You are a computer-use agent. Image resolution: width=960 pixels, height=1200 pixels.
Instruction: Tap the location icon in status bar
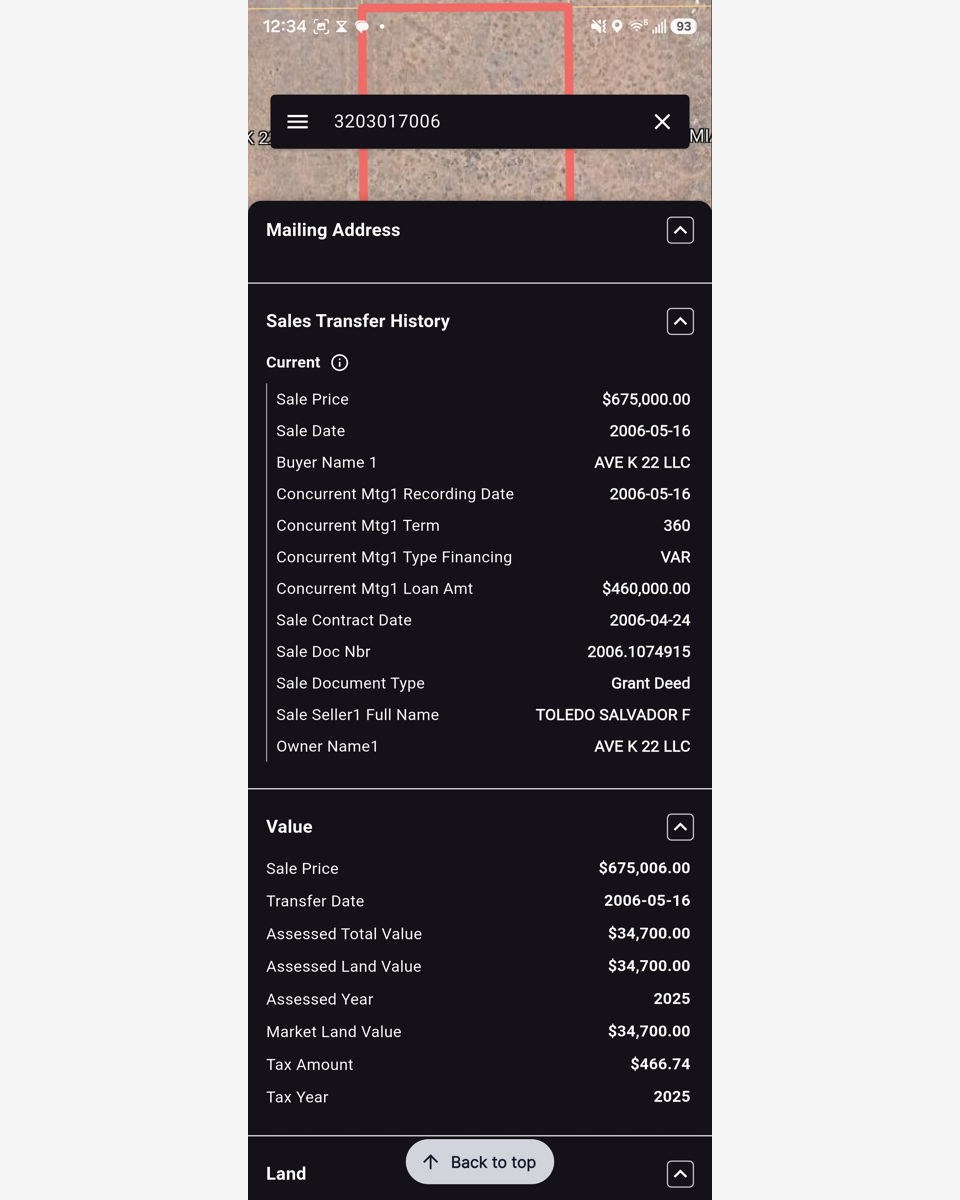tap(617, 27)
